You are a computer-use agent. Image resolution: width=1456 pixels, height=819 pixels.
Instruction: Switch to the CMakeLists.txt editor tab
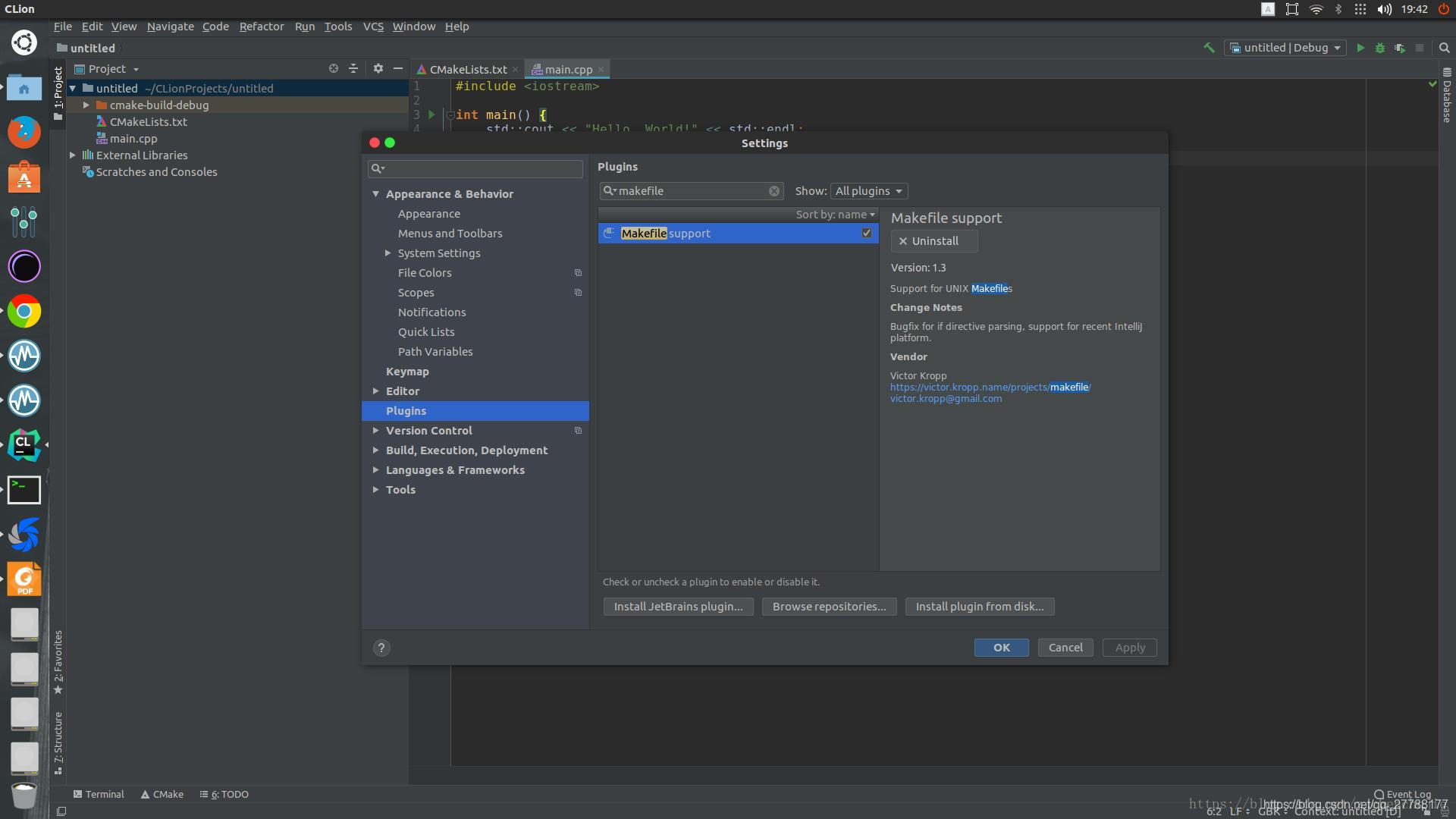click(467, 70)
